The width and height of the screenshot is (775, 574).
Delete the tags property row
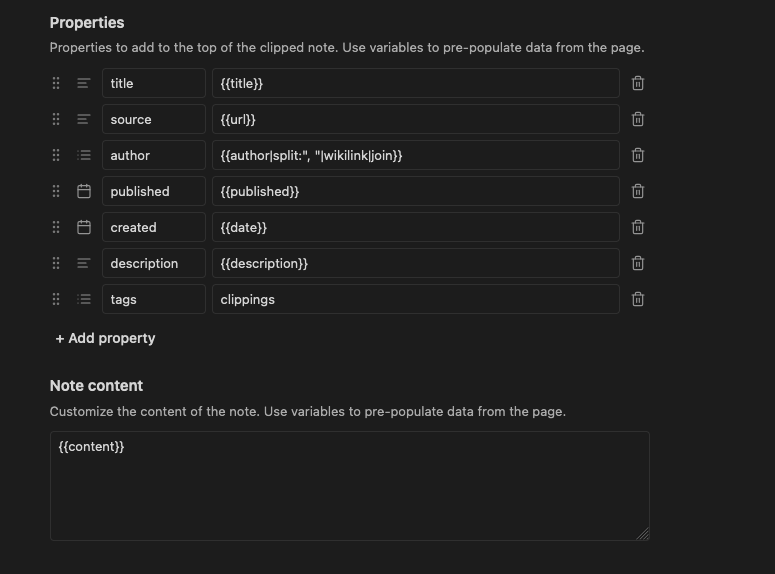[638, 299]
